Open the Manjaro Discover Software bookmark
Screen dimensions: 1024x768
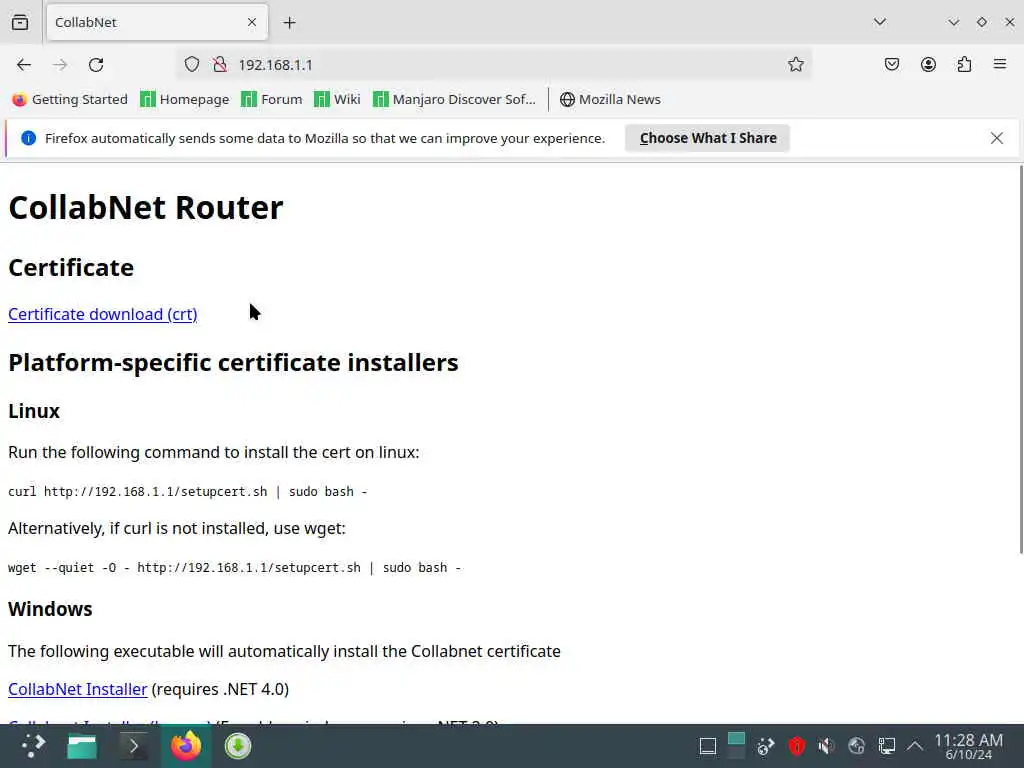click(x=455, y=99)
